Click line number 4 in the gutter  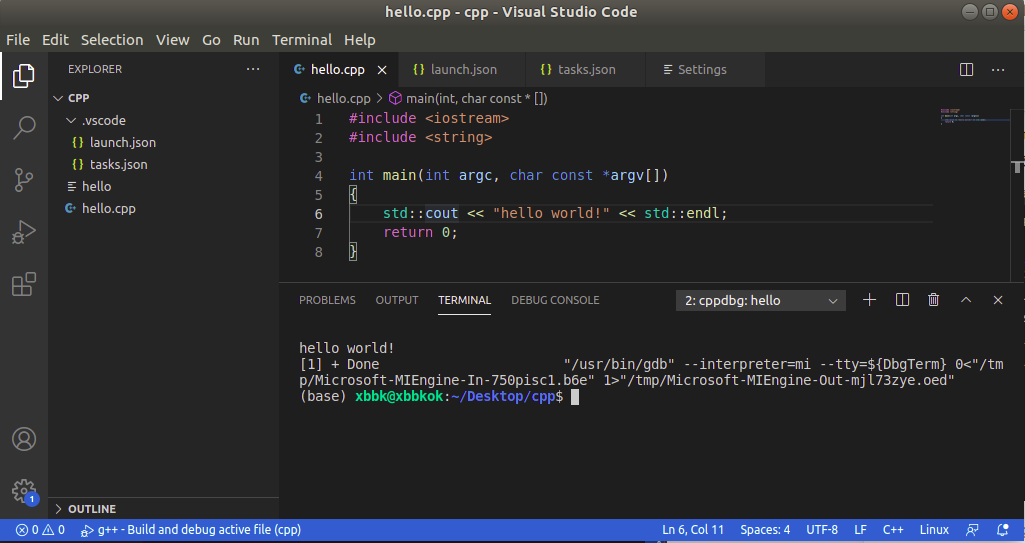click(x=318, y=176)
